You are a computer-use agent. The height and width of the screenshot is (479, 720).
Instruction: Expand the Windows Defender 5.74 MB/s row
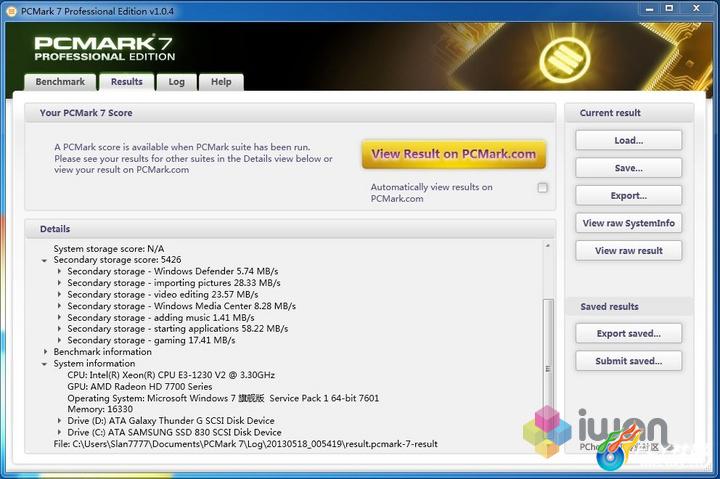[59, 271]
